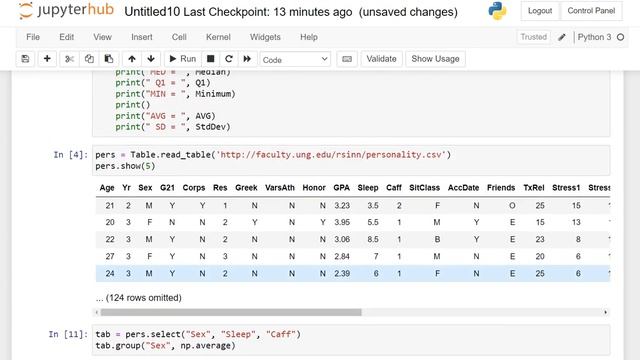Click the Show Usage button
640x360 pixels.
(x=436, y=59)
